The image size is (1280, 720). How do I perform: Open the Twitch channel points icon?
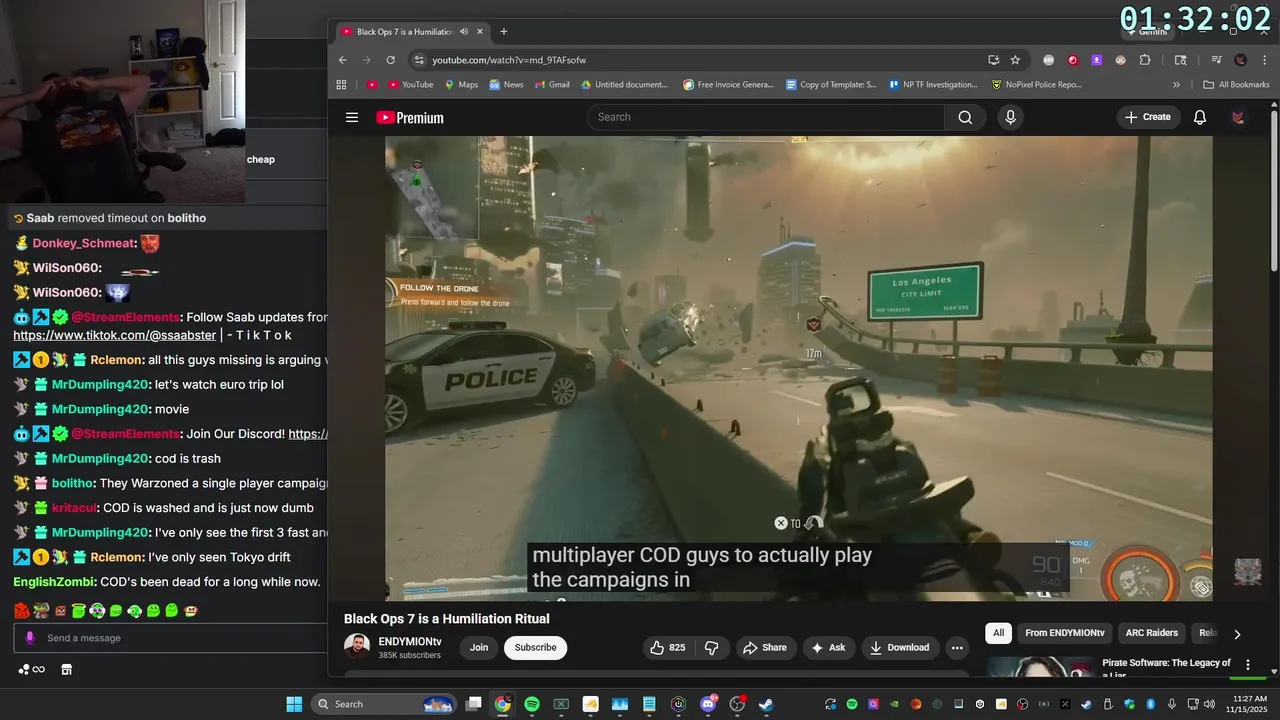pyautogui.click(x=31, y=669)
